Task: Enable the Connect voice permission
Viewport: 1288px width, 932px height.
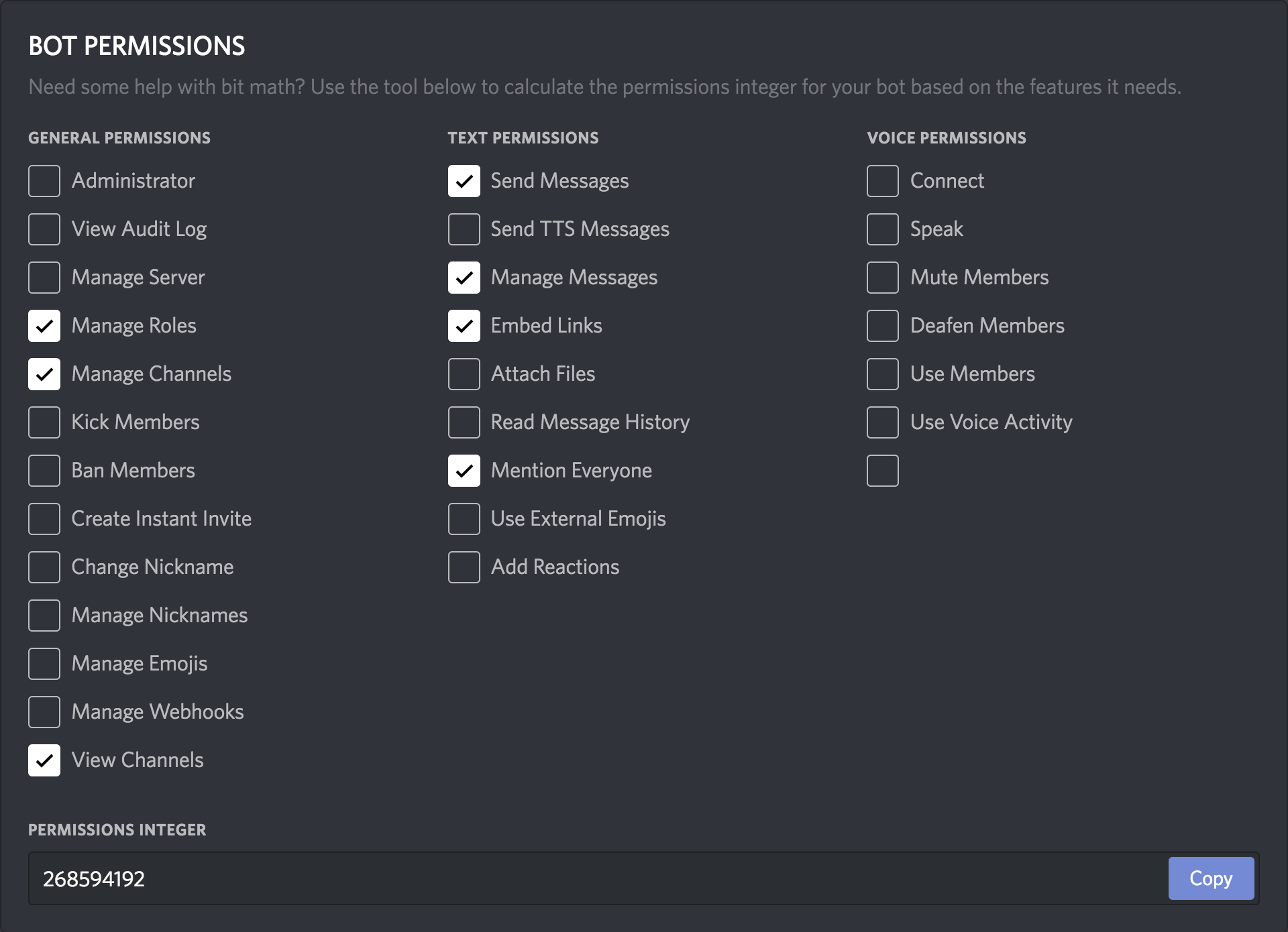Action: pos(883,181)
